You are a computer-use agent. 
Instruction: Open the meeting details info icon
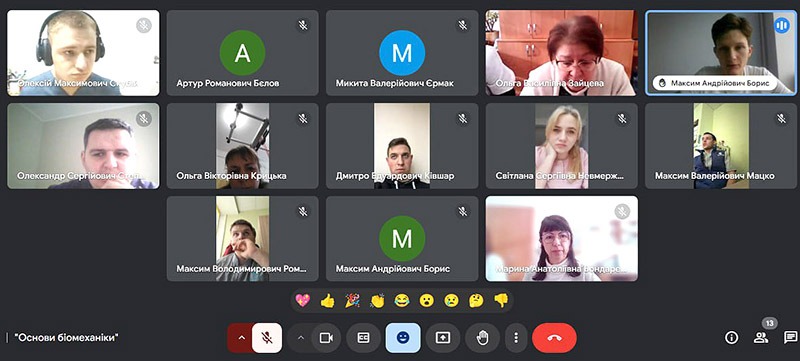click(732, 338)
